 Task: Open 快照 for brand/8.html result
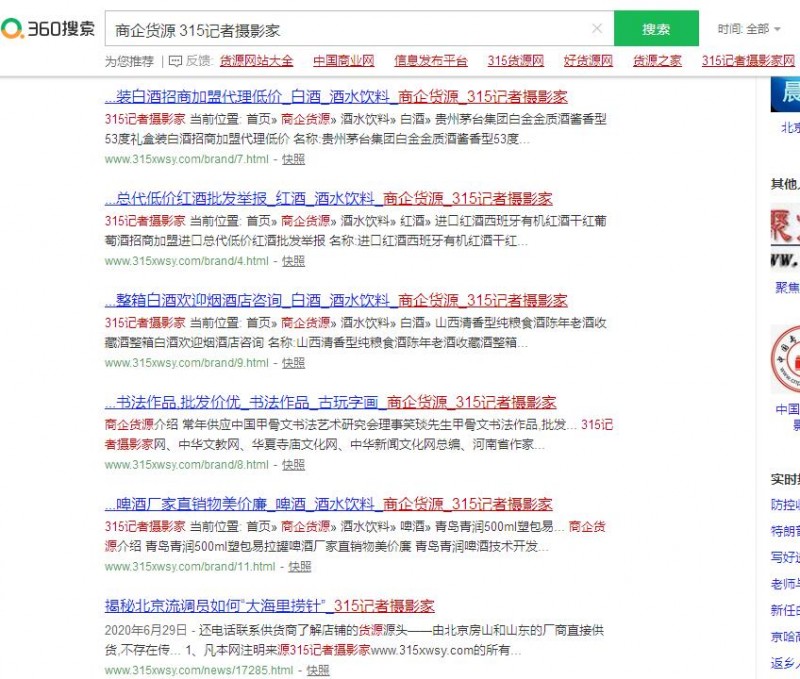(293, 465)
